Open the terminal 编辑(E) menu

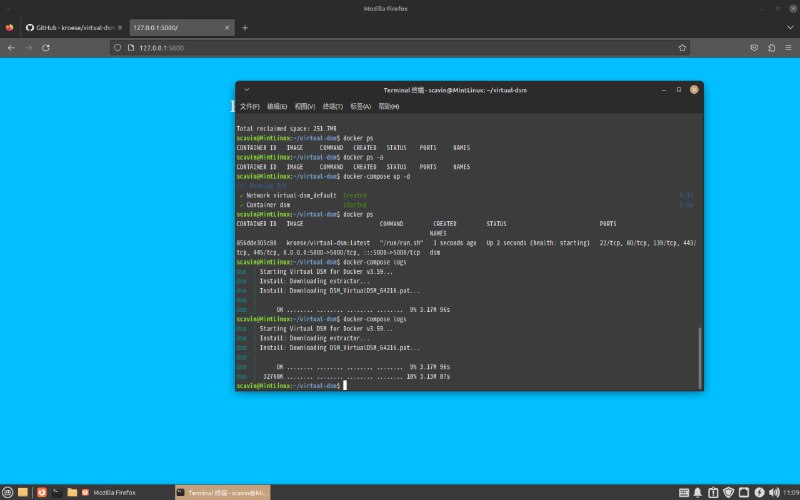coord(277,107)
